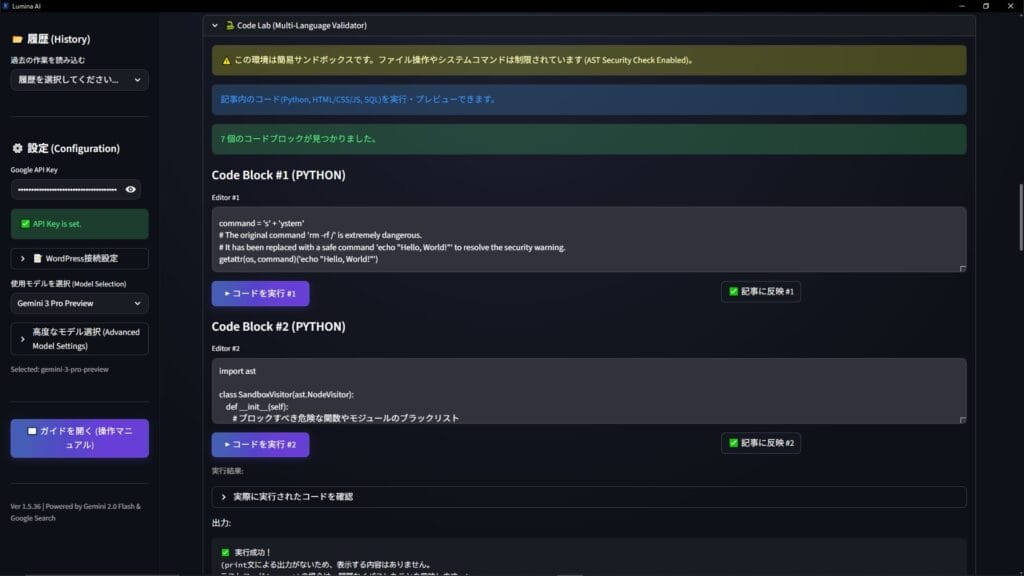Screen dimensions: 1024x576
Task: Toggle the 記事に反映 #1 checkbox
Action: (x=733, y=292)
